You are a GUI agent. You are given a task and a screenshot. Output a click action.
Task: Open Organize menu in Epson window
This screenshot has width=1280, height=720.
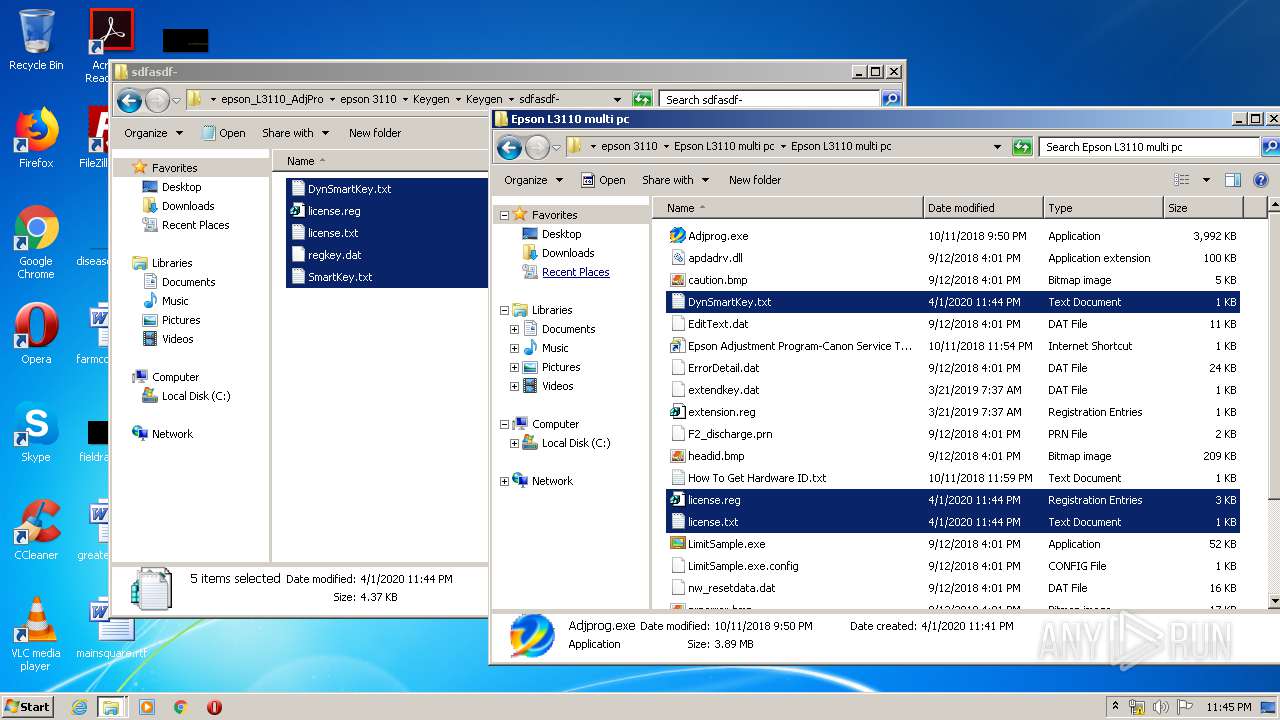coord(533,180)
